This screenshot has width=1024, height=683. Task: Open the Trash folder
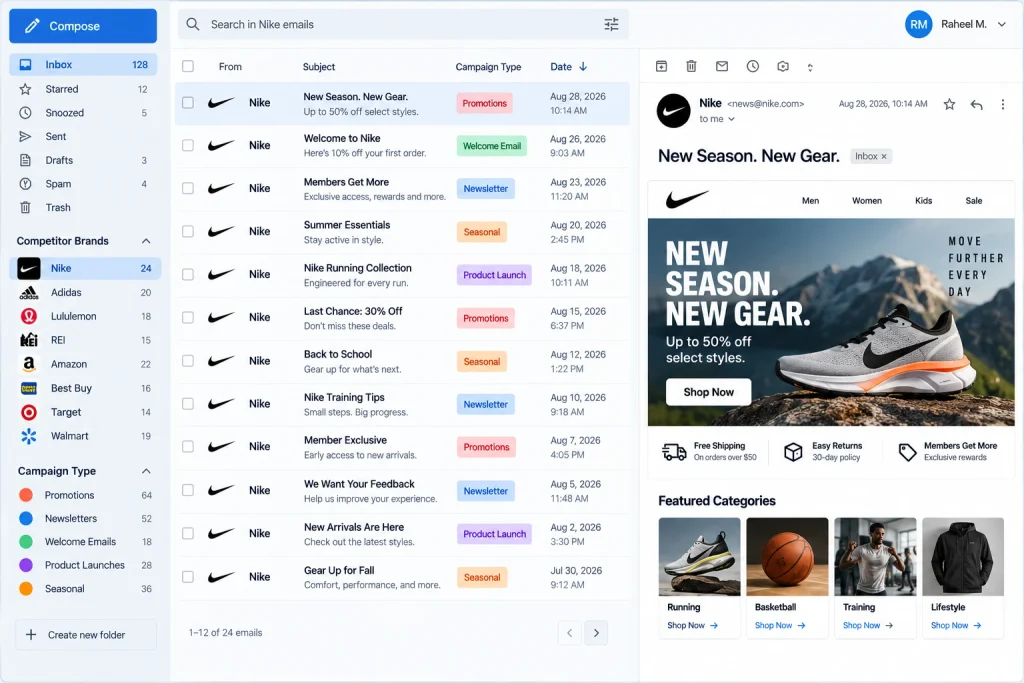(84, 208)
